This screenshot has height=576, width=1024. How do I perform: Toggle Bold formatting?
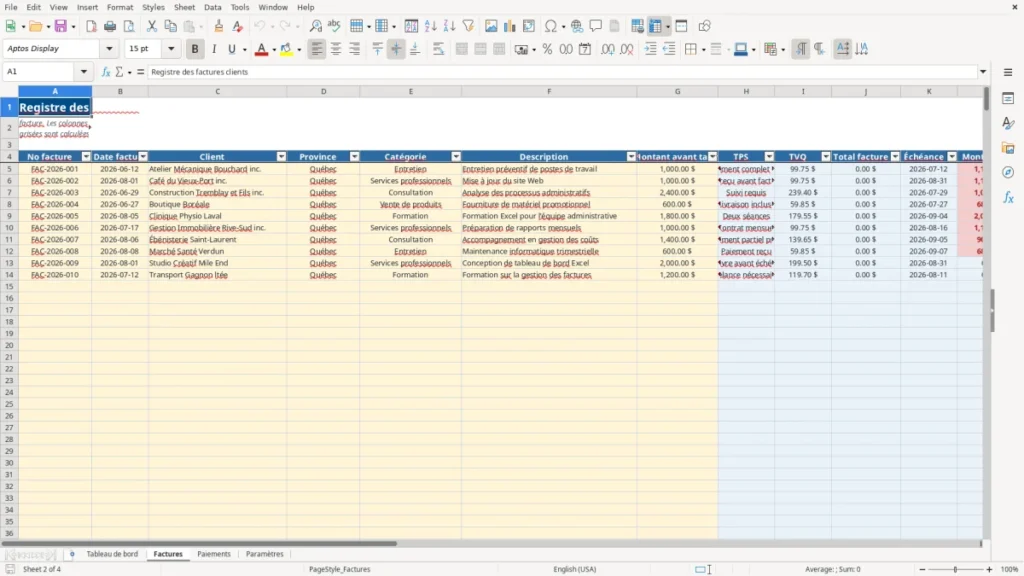[x=195, y=49]
